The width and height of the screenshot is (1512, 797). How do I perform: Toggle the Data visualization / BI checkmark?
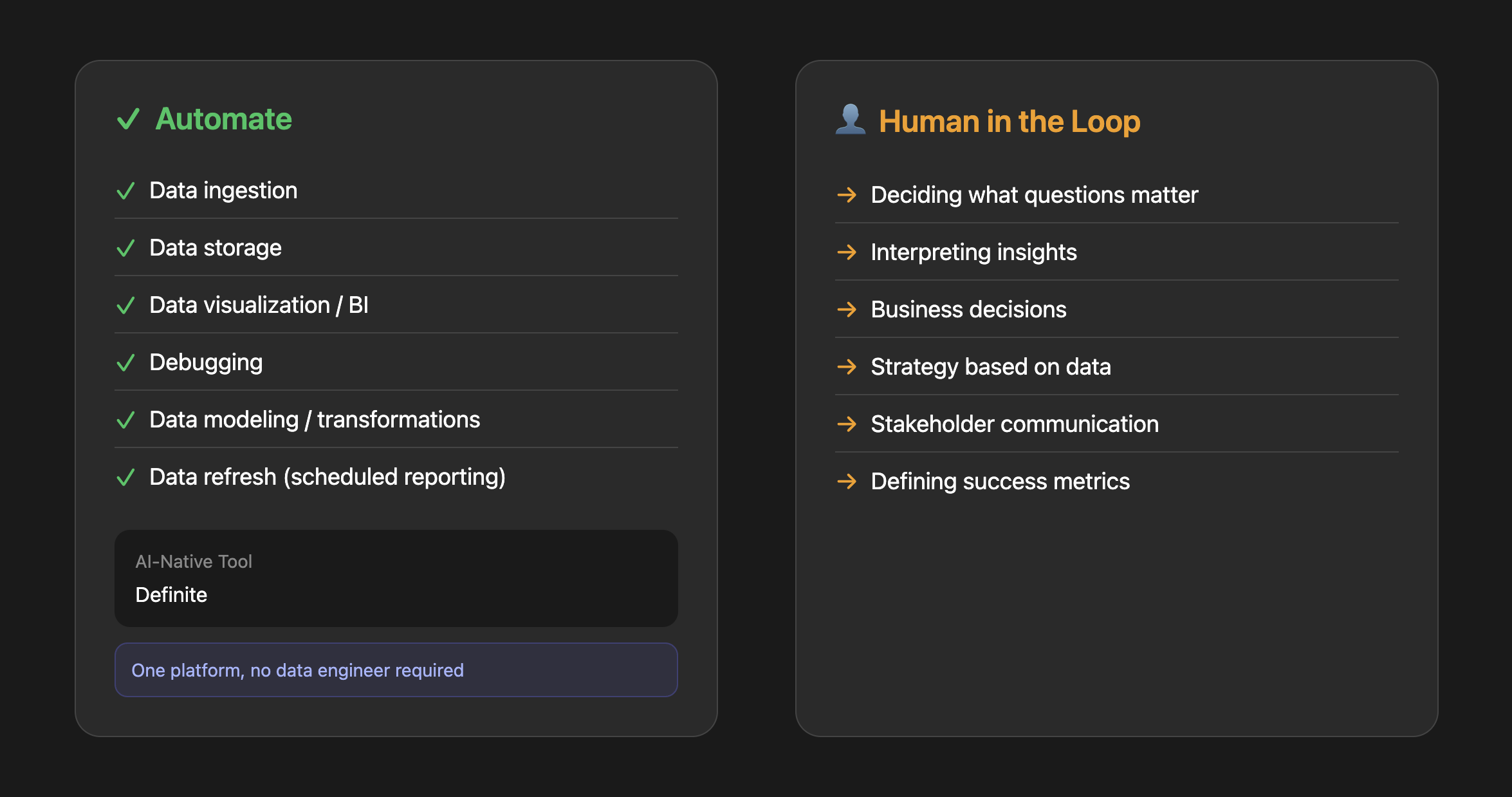[x=126, y=305]
